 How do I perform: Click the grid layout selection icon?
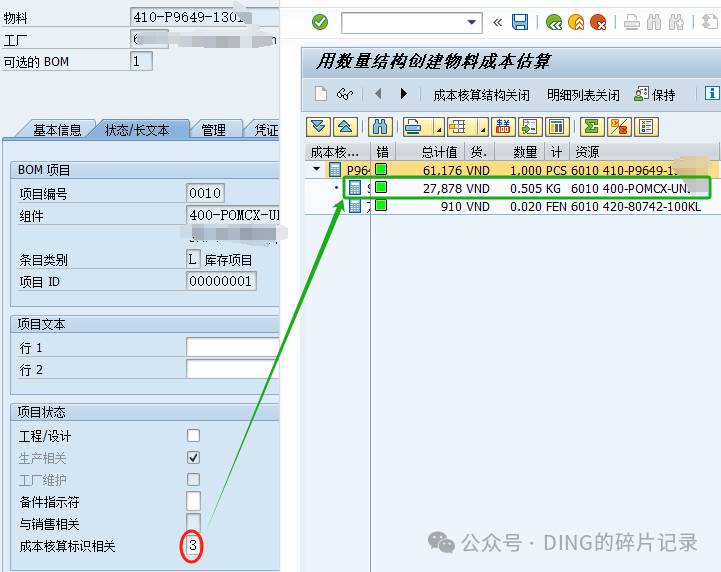[x=458, y=127]
